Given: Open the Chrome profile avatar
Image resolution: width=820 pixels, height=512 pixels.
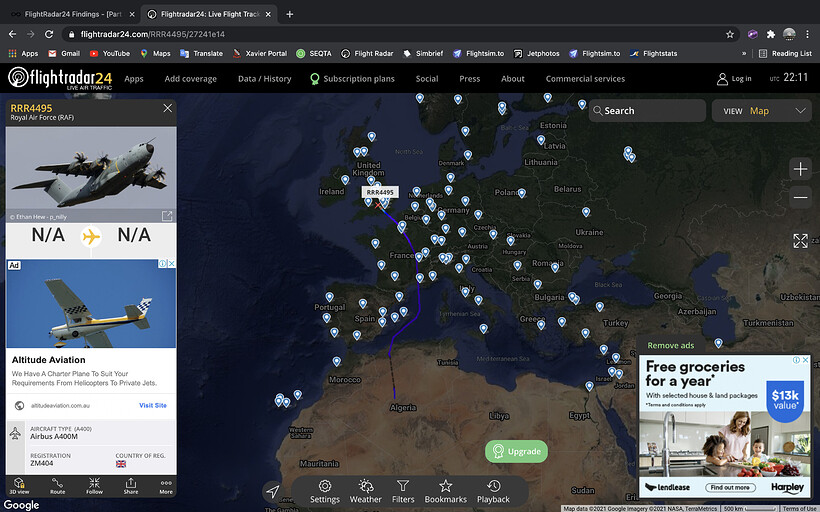Looking at the screenshot, I should click(x=789, y=35).
